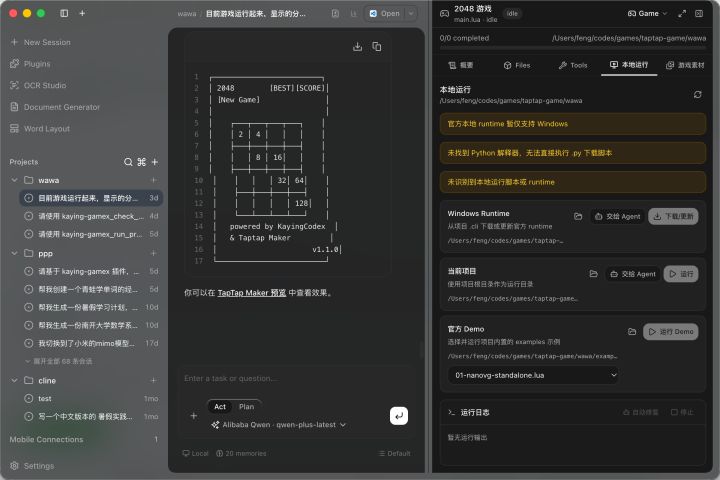Run the current project with 运行
The image size is (720, 480).
[x=681, y=274]
